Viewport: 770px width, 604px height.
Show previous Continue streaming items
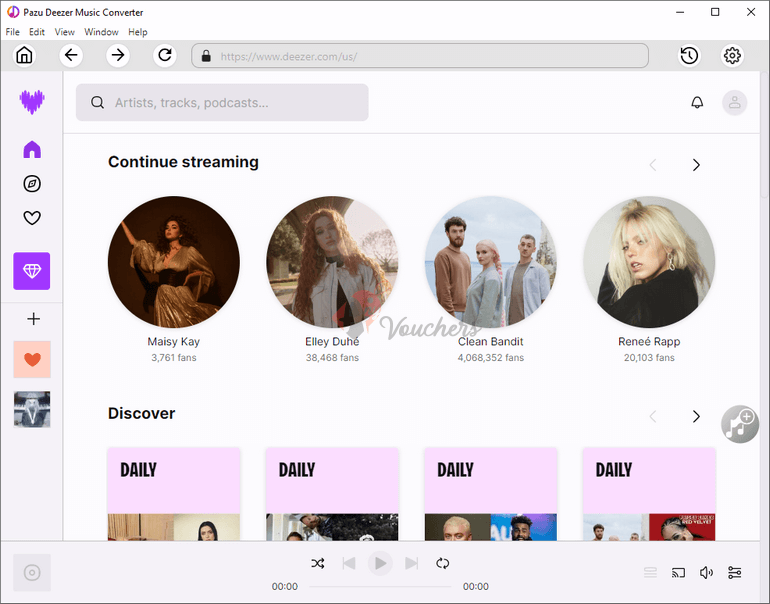[x=653, y=165]
